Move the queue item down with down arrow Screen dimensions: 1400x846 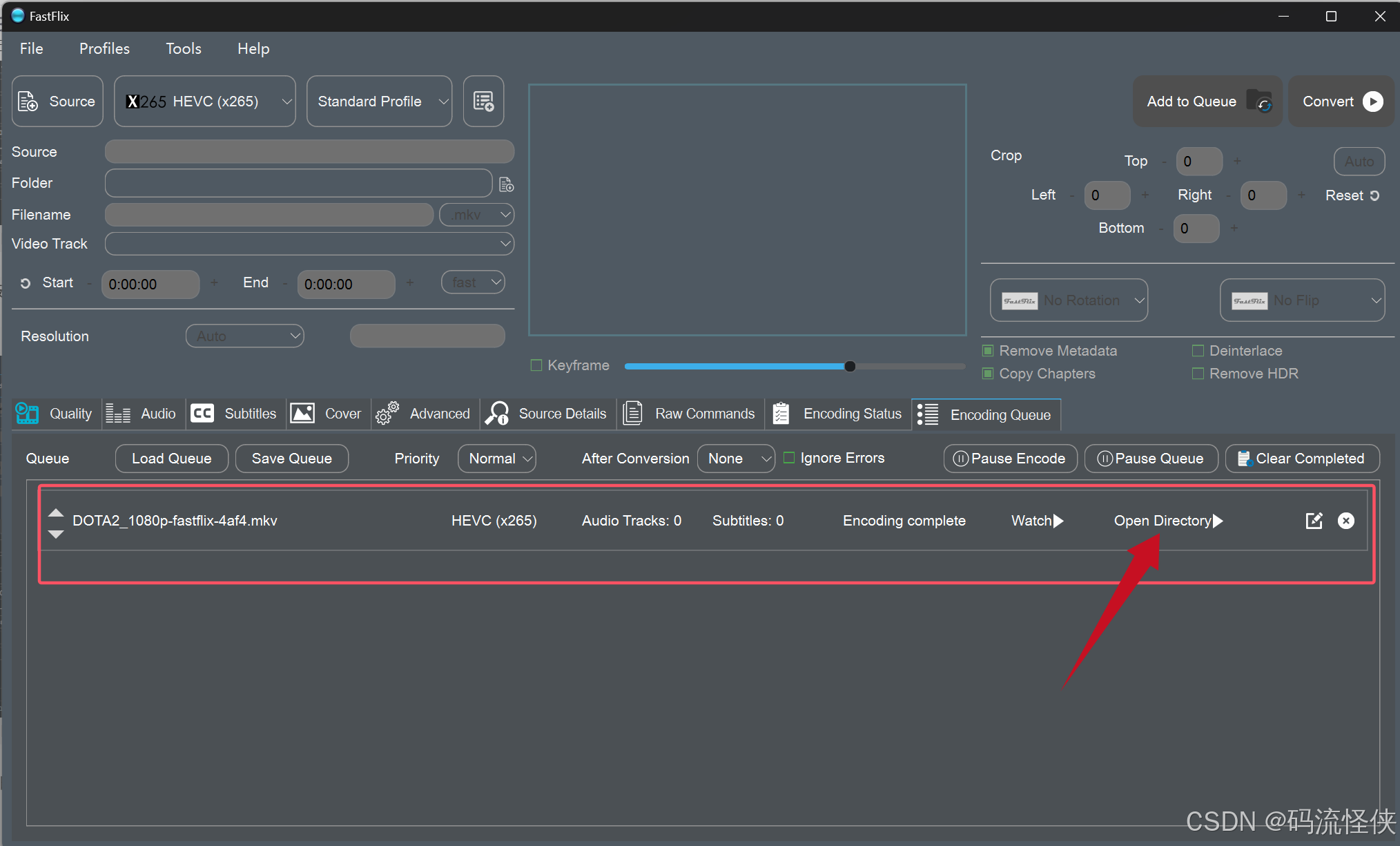click(56, 534)
